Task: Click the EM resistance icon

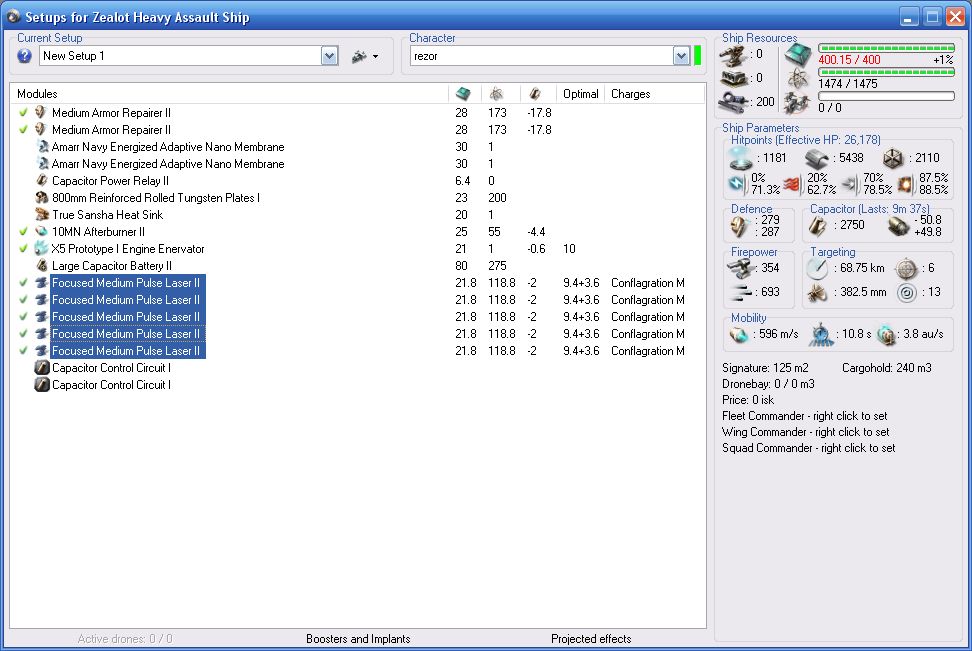Action: coord(738,184)
